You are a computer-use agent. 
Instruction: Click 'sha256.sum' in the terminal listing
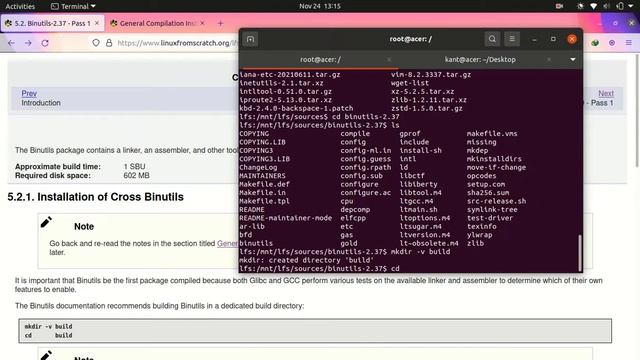click(488, 193)
